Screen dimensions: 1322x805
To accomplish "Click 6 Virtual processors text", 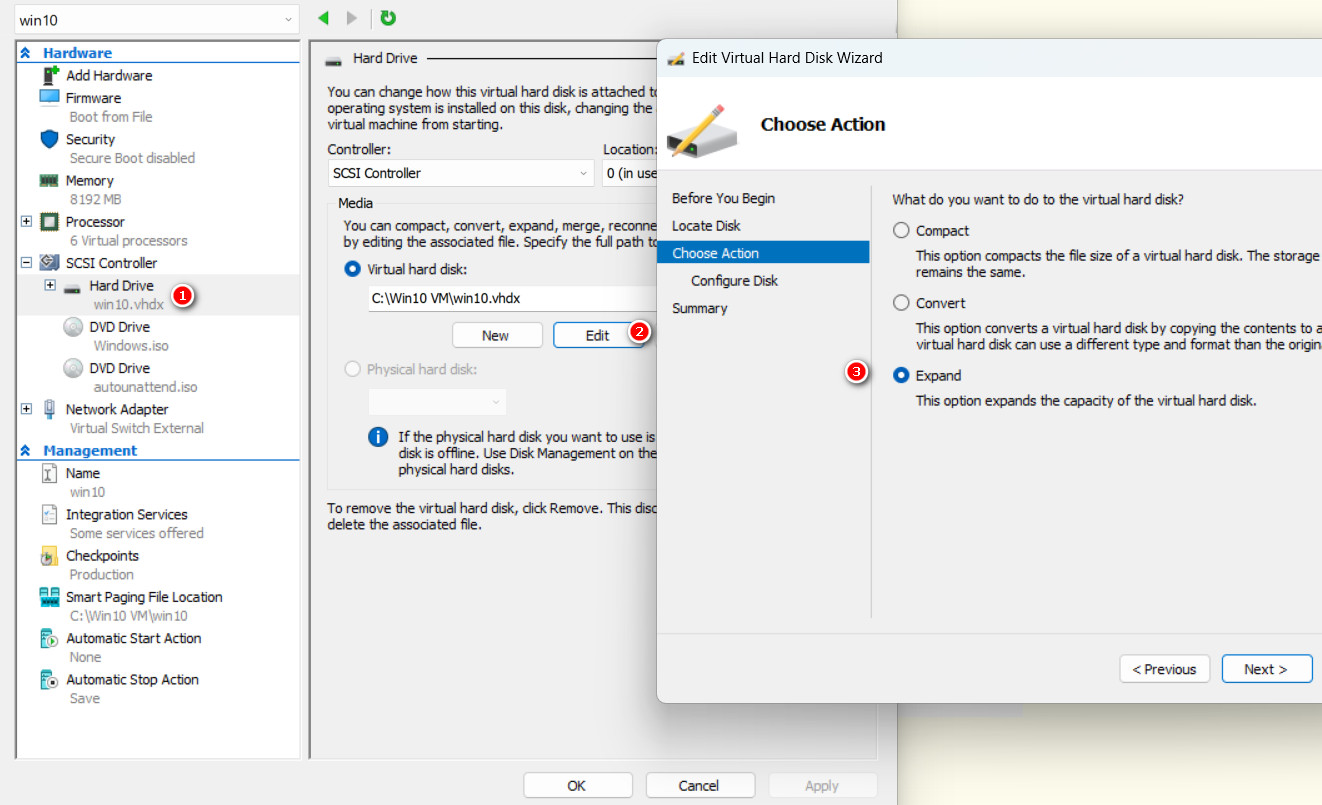I will click(x=128, y=240).
